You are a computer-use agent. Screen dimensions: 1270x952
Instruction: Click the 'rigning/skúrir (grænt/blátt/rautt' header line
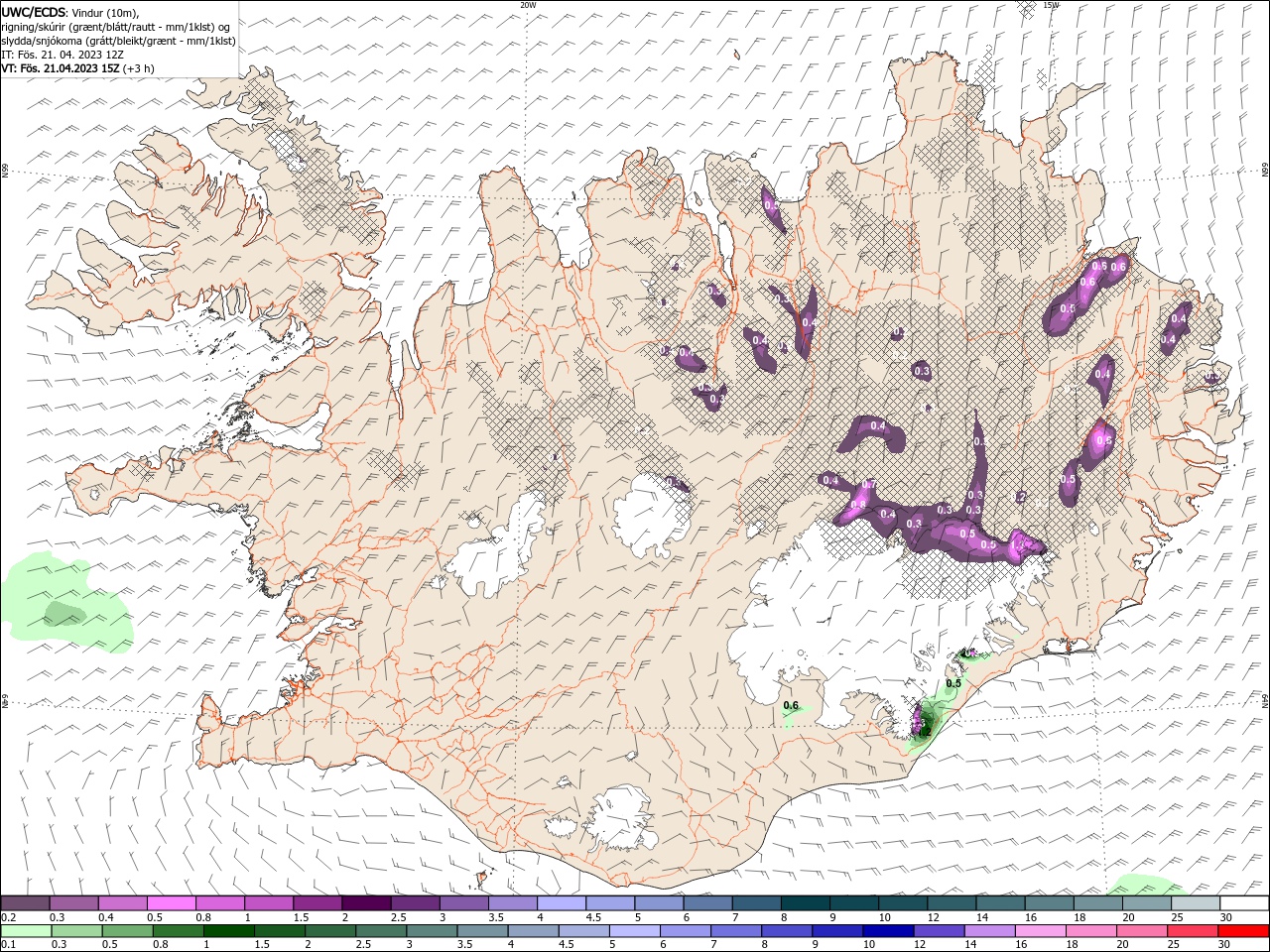[x=117, y=27]
